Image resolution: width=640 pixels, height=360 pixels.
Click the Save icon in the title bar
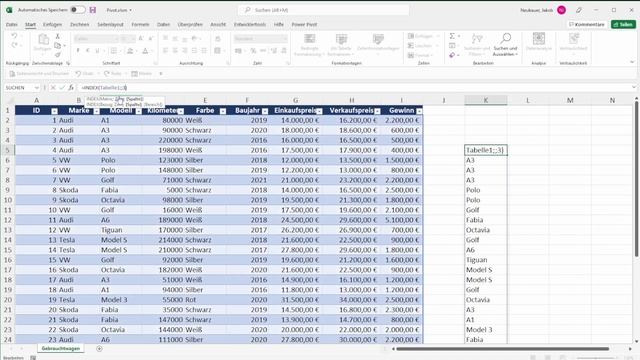coord(93,10)
